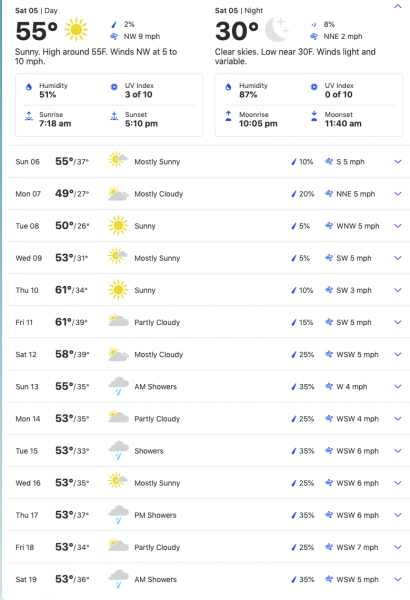The height and width of the screenshot is (600, 410).
Task: Expand the Thu 10 forecast details
Action: [x=398, y=290]
